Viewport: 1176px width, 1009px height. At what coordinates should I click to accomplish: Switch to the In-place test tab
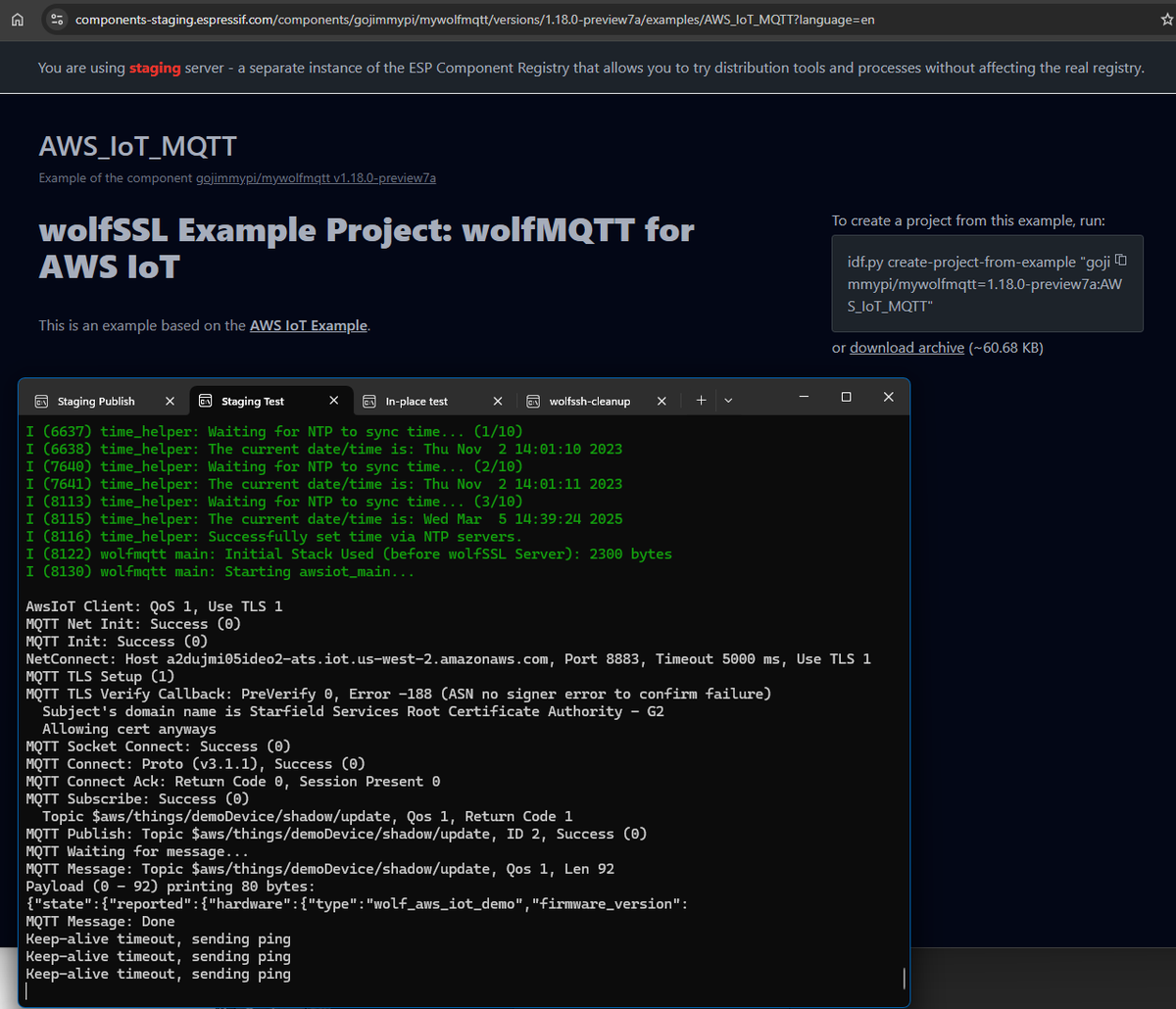[x=416, y=401]
